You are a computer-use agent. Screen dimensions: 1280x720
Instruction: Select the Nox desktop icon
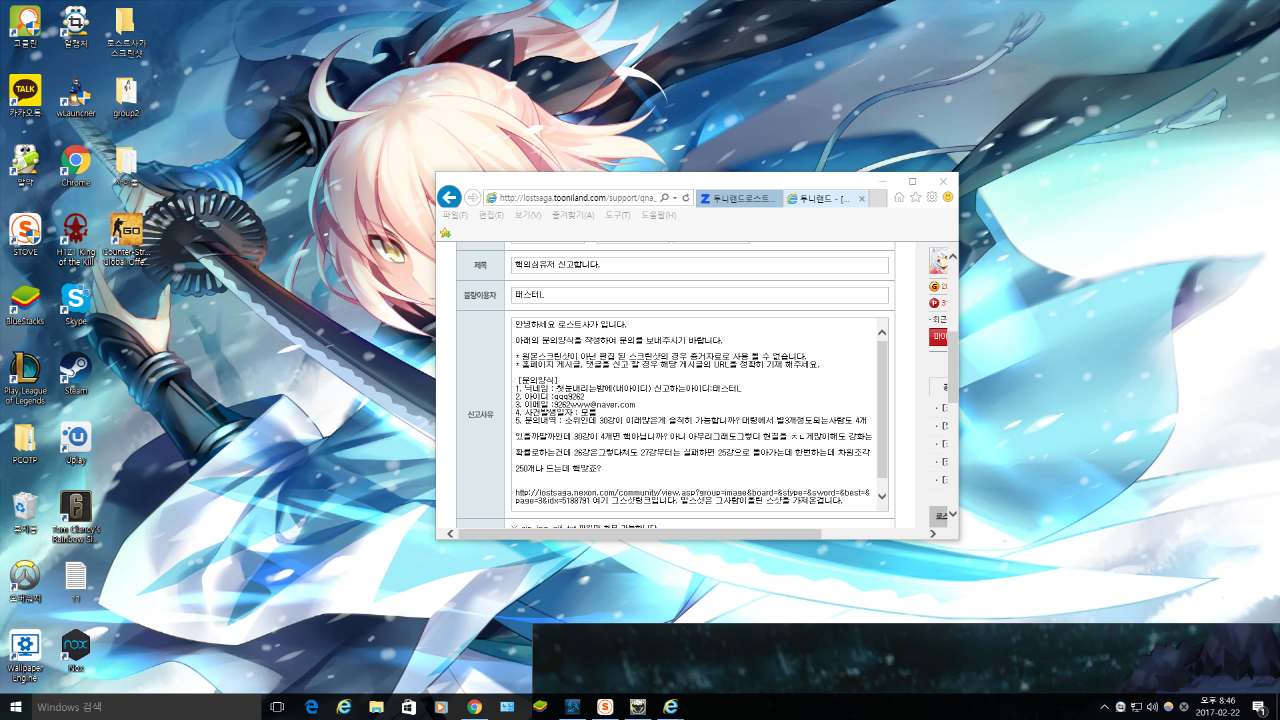[76, 651]
